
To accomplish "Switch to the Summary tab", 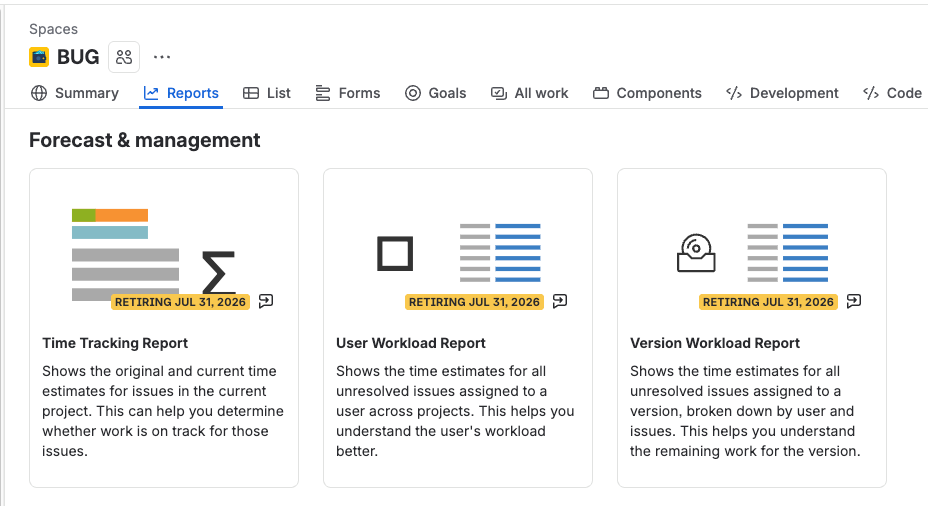I will pyautogui.click(x=75, y=94).
